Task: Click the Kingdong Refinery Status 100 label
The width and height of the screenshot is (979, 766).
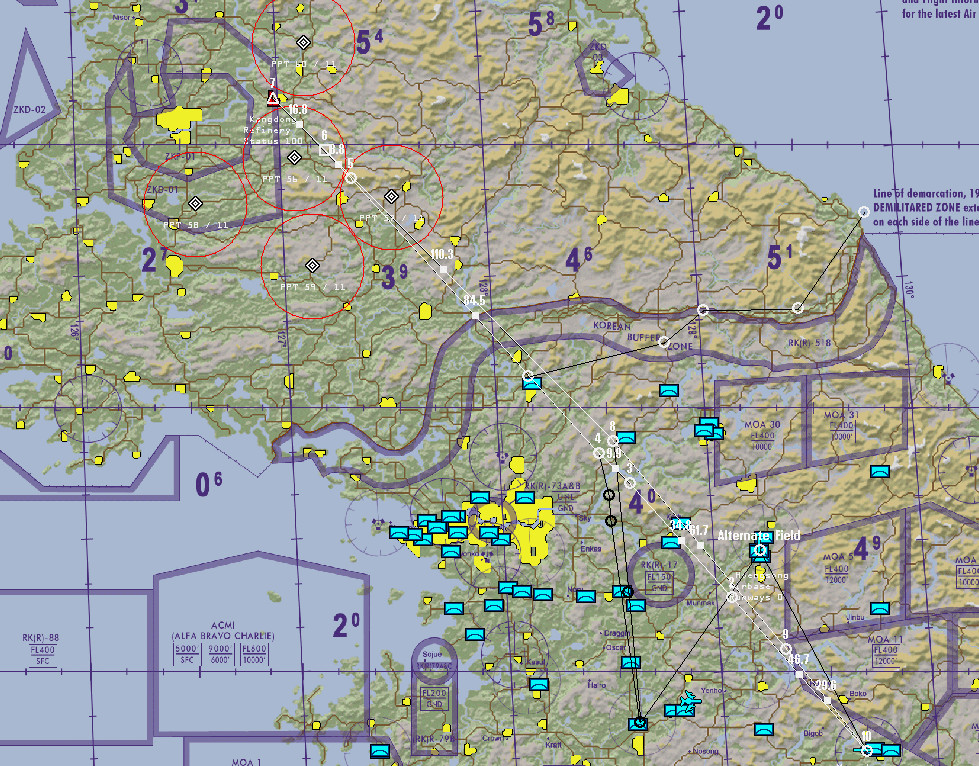Action: [x=272, y=130]
